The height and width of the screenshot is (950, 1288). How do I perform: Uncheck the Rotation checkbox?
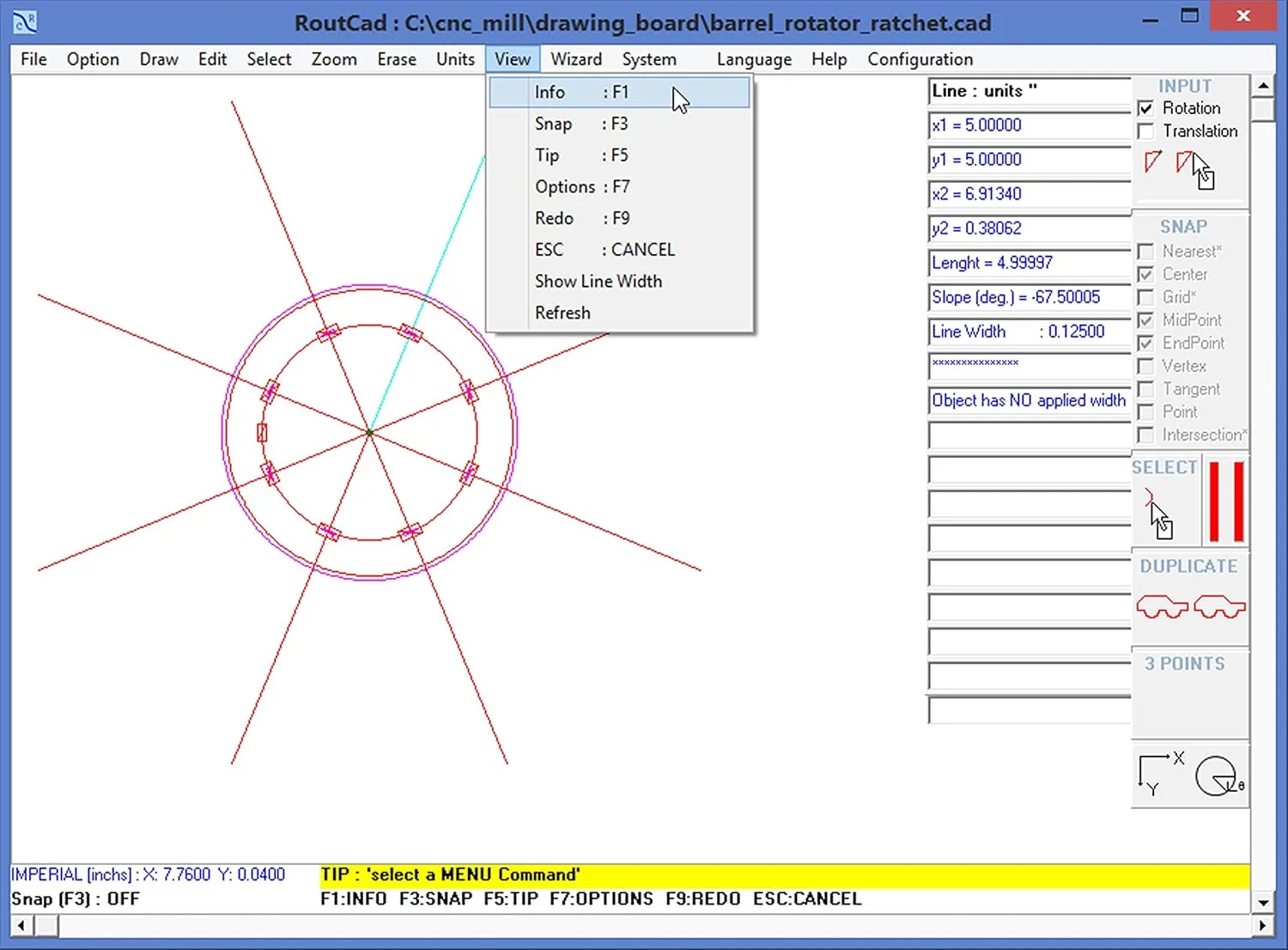[1146, 108]
